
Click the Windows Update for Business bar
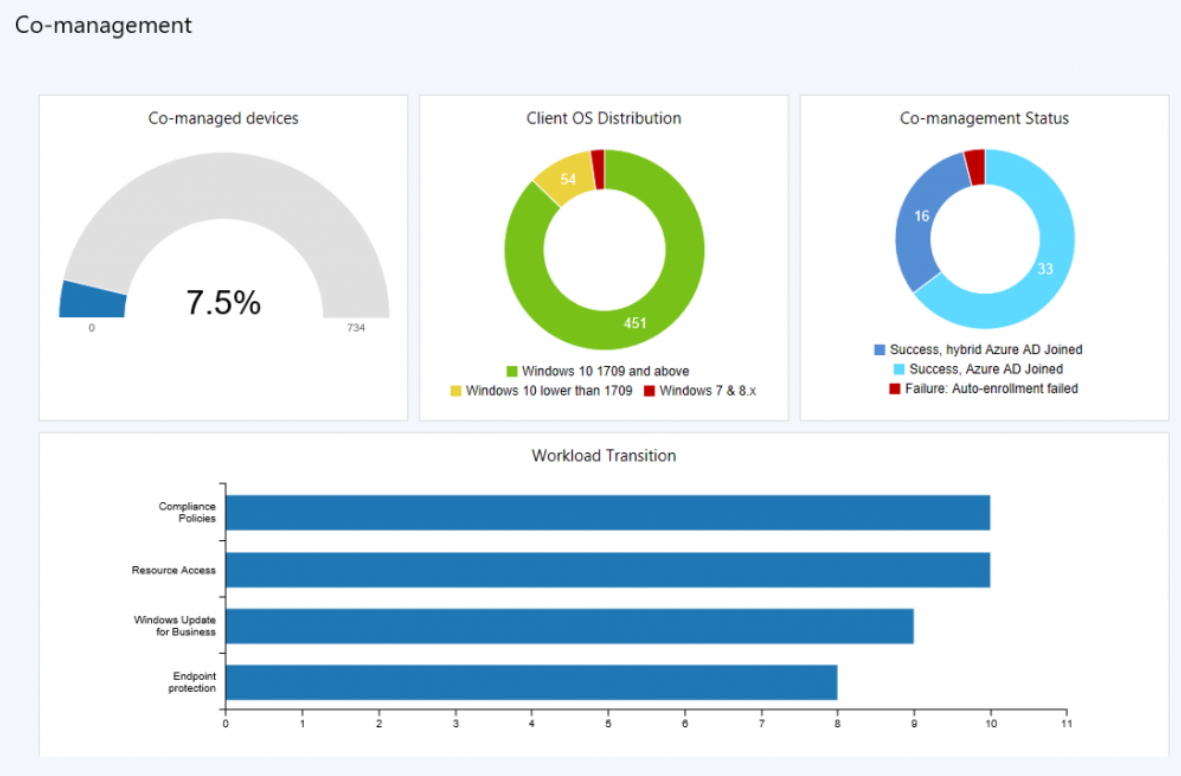pos(569,626)
